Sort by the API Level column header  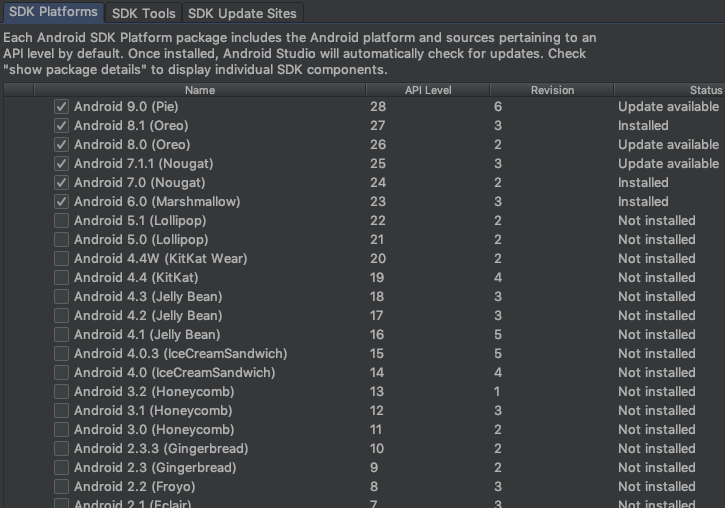point(427,90)
